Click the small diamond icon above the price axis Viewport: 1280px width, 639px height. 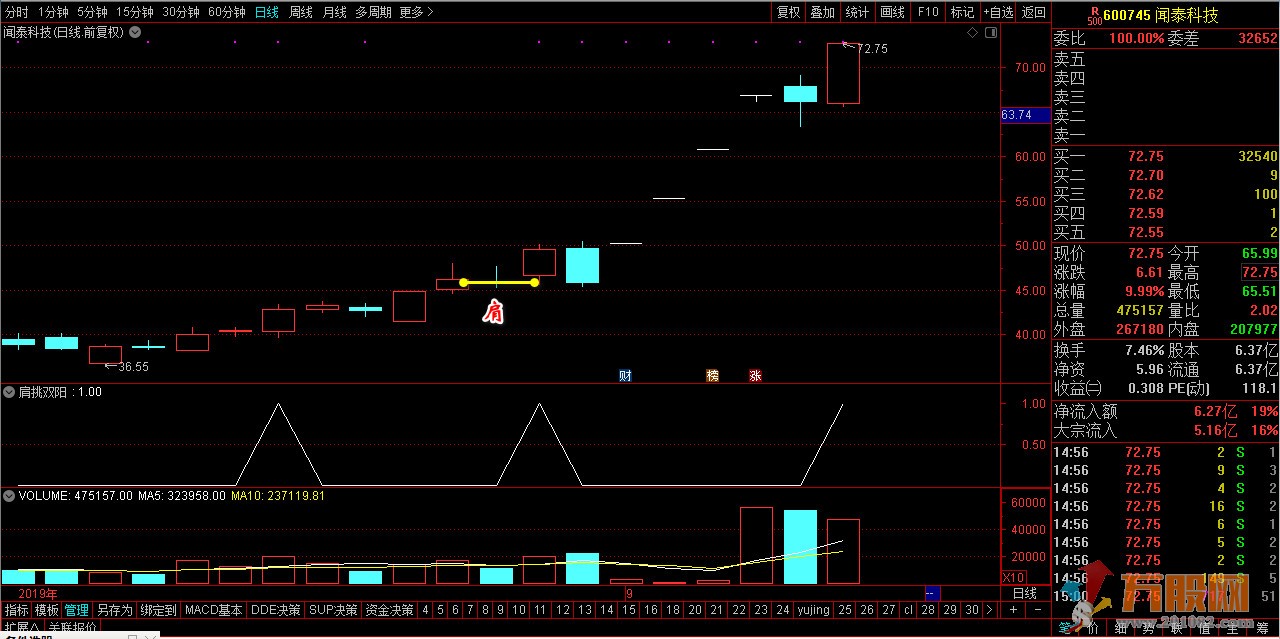pyautogui.click(x=972, y=33)
